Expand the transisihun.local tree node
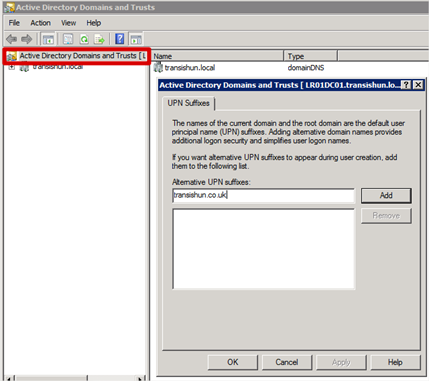Viewport: 429px width, 381px height. coord(12,67)
